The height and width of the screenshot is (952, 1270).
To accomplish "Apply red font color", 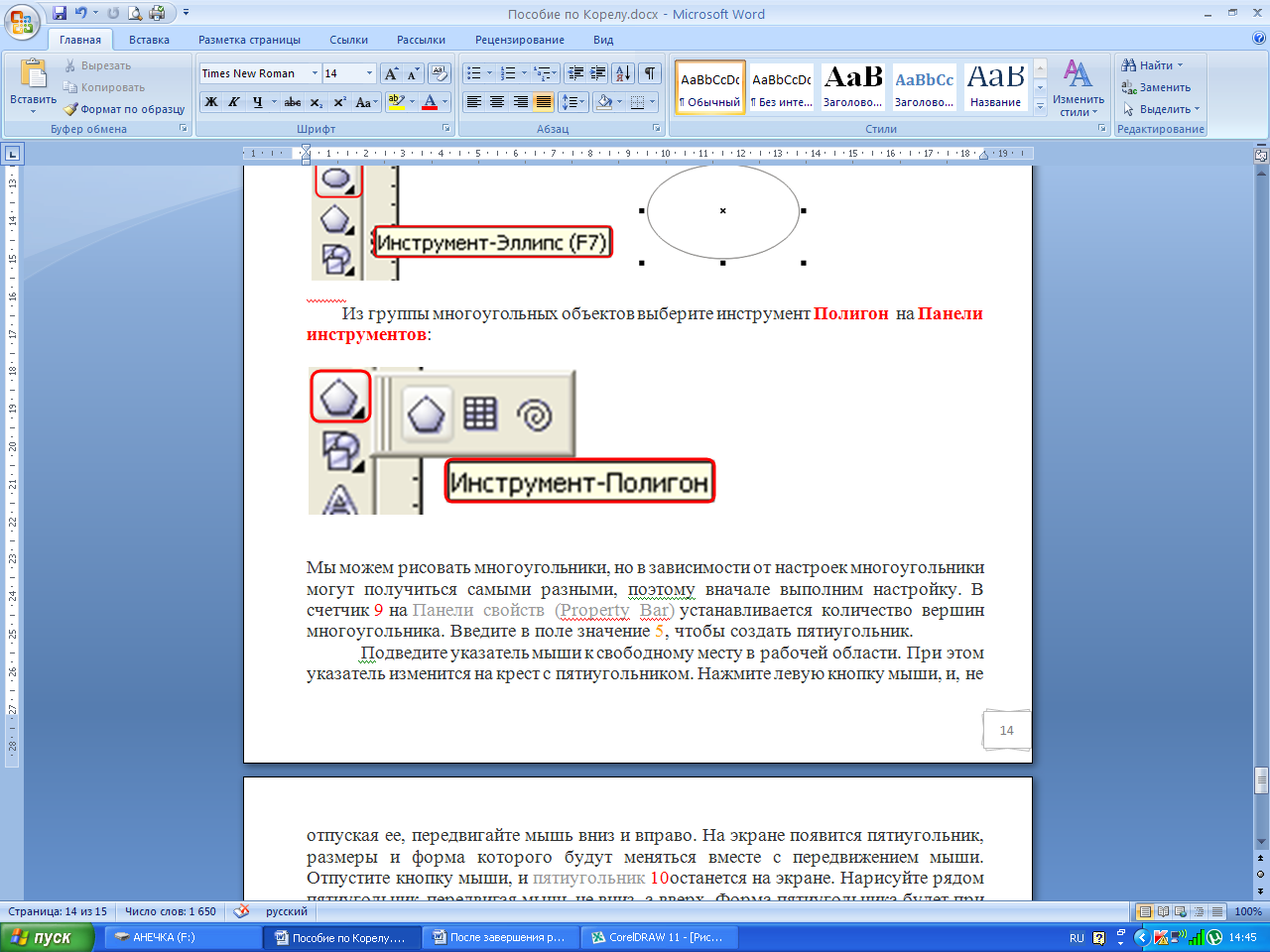I will (430, 102).
